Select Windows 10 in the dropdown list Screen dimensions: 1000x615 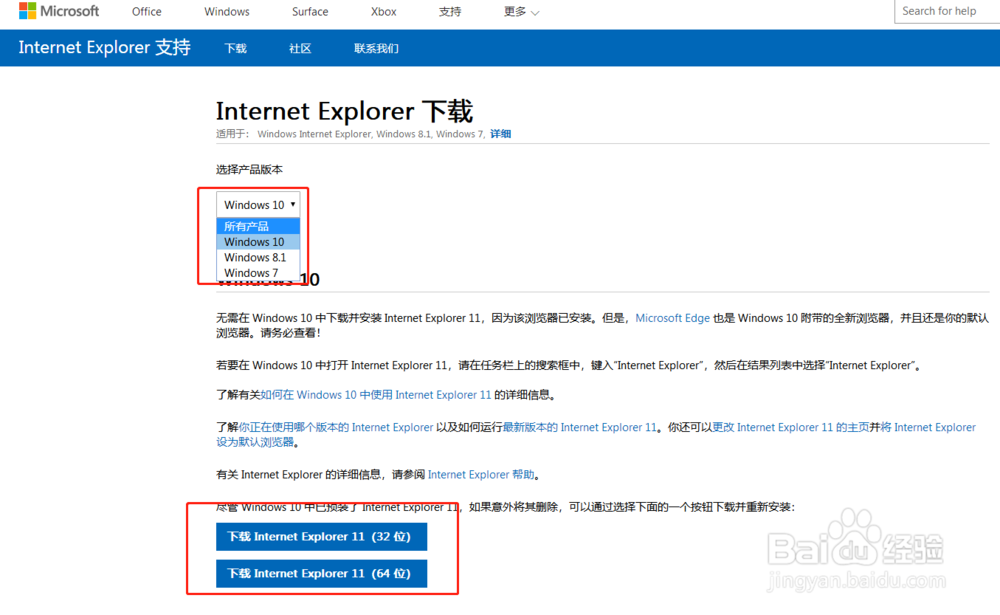(258, 242)
